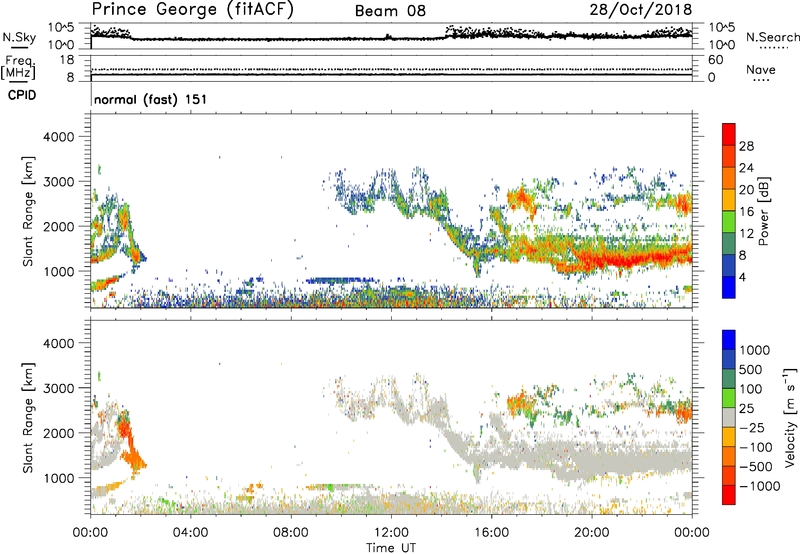Click the "12" value on the Power colorbar
The width and height of the screenshot is (800, 554).
coord(746,234)
